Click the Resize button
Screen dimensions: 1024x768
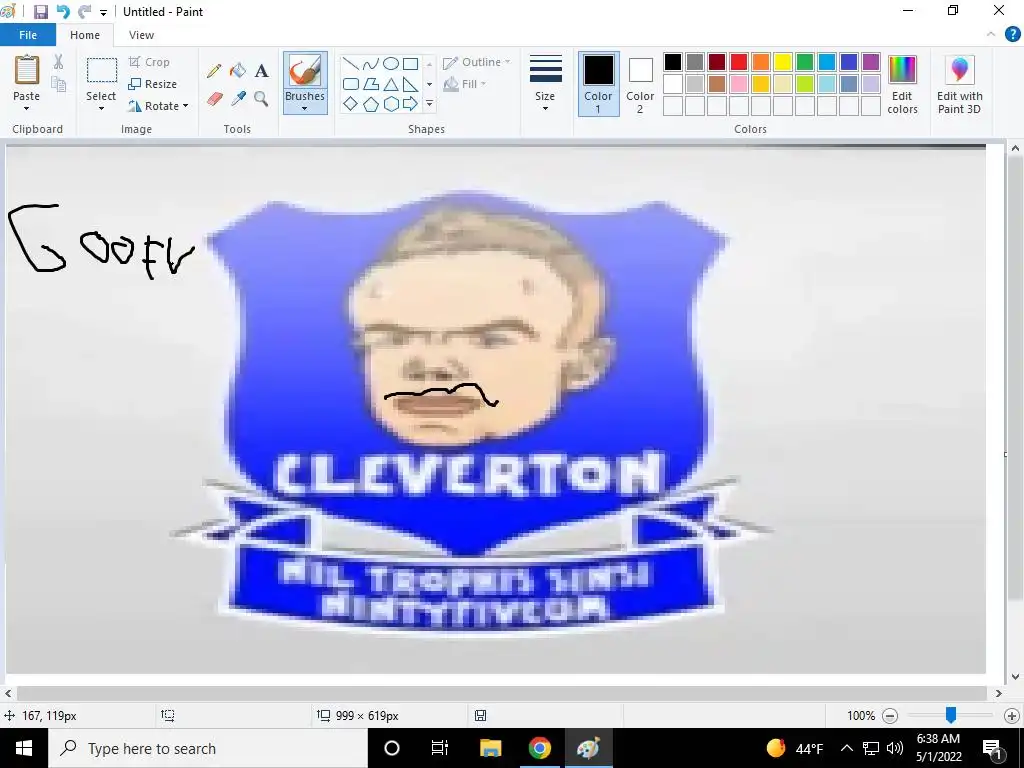click(152, 84)
